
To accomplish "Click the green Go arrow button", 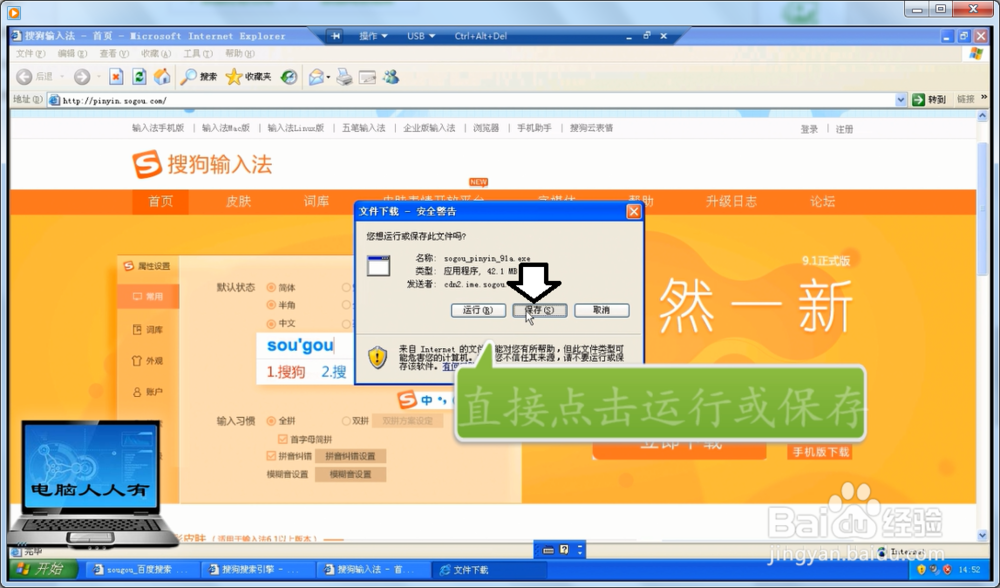I will pyautogui.click(x=918, y=99).
